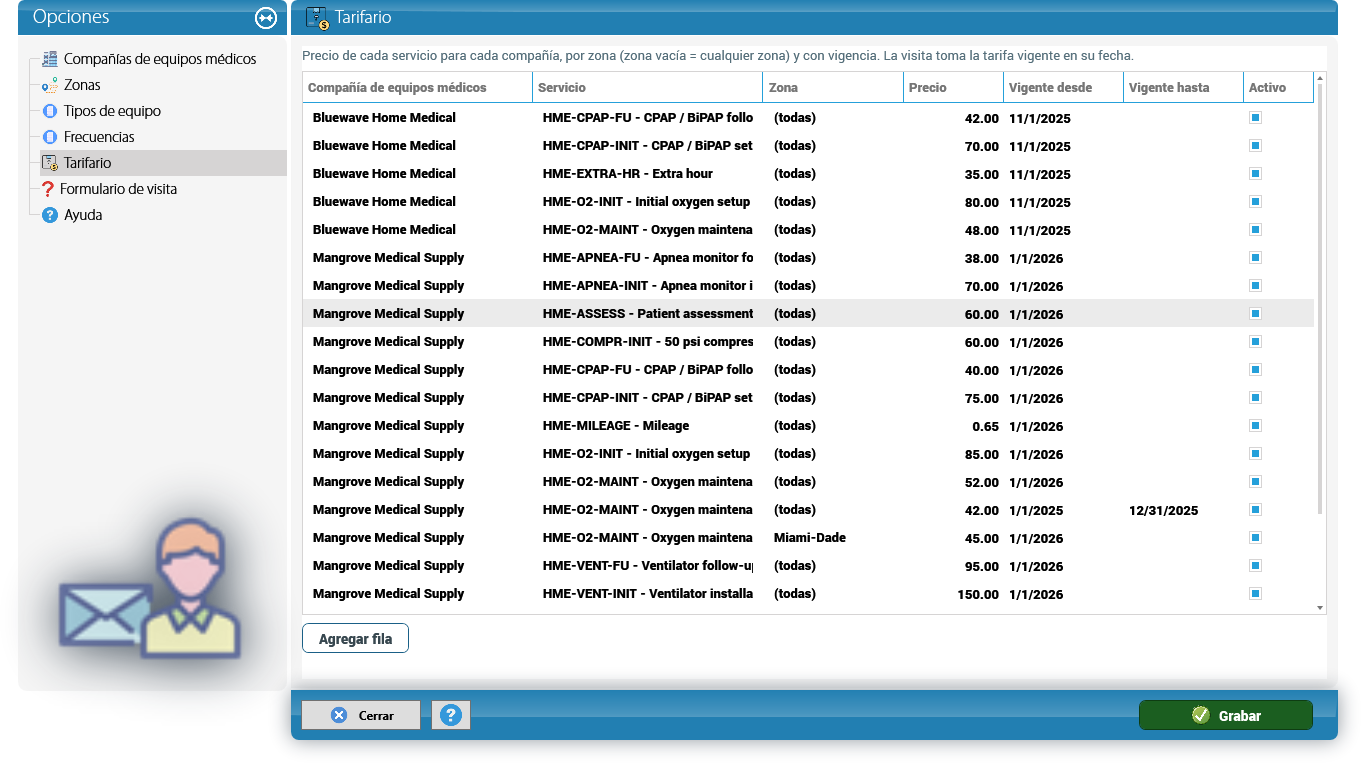1361x763 pixels.
Task: Click the Cerrar button
Action: (361, 715)
